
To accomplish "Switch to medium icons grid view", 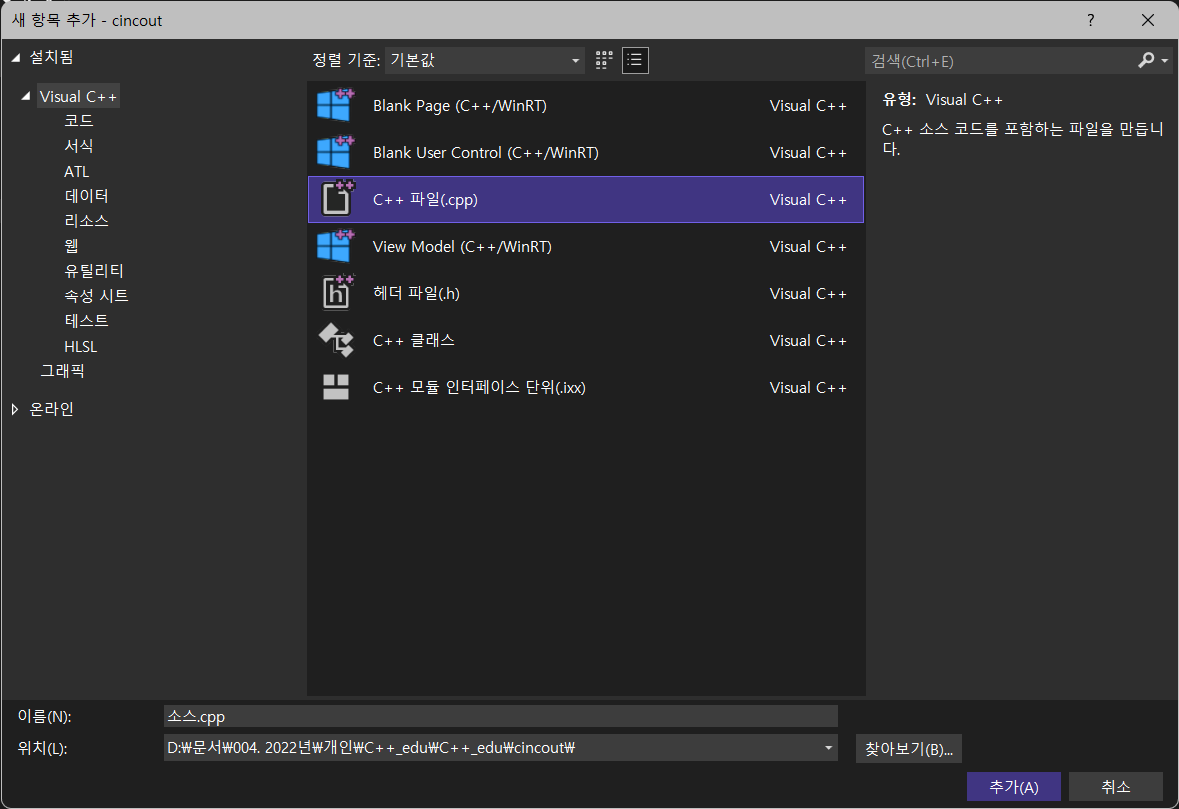I will [x=604, y=60].
